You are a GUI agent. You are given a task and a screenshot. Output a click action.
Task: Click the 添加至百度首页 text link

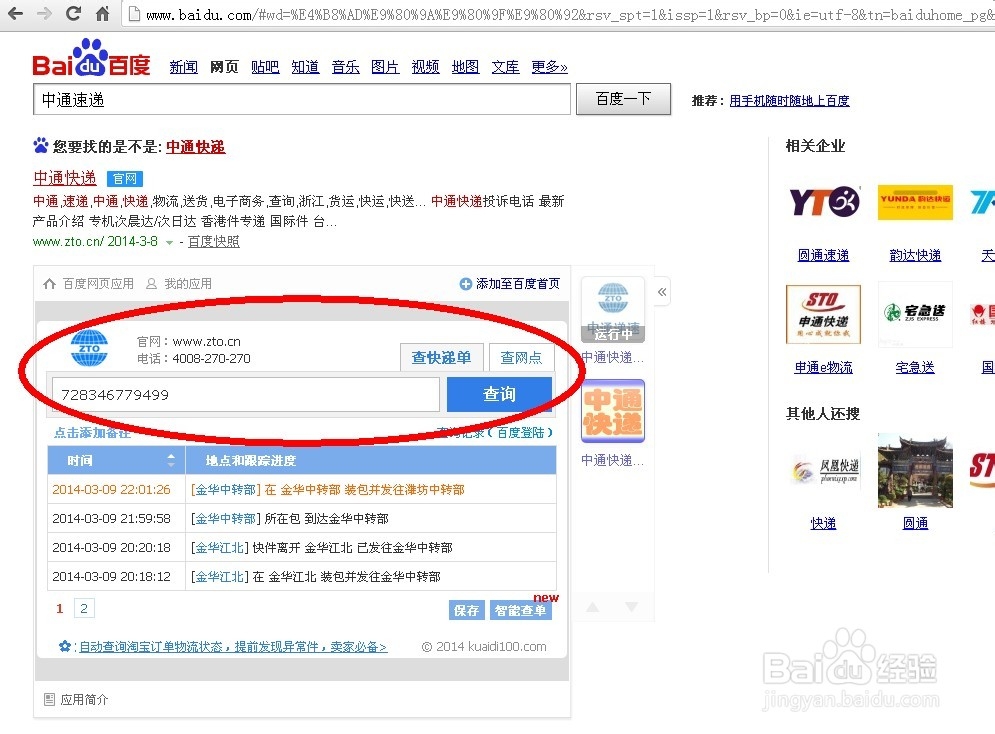pyautogui.click(x=518, y=284)
